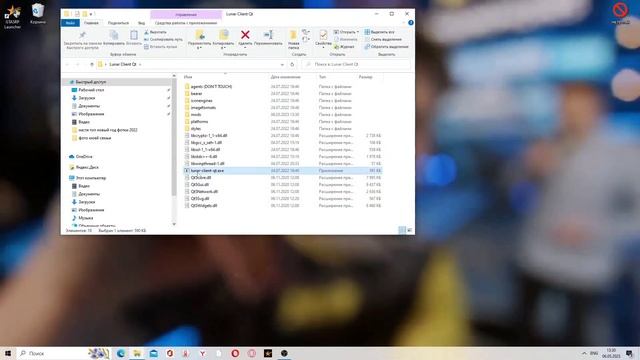
Task: Open the notification center tray icon
Action: [x=629, y=353]
